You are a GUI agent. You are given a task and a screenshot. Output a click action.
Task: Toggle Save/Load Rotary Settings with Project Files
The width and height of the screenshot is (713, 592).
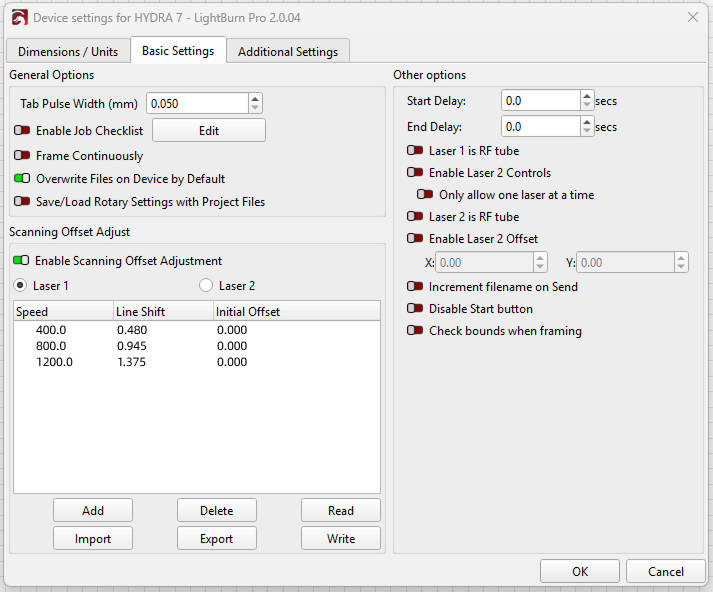tap(22, 201)
